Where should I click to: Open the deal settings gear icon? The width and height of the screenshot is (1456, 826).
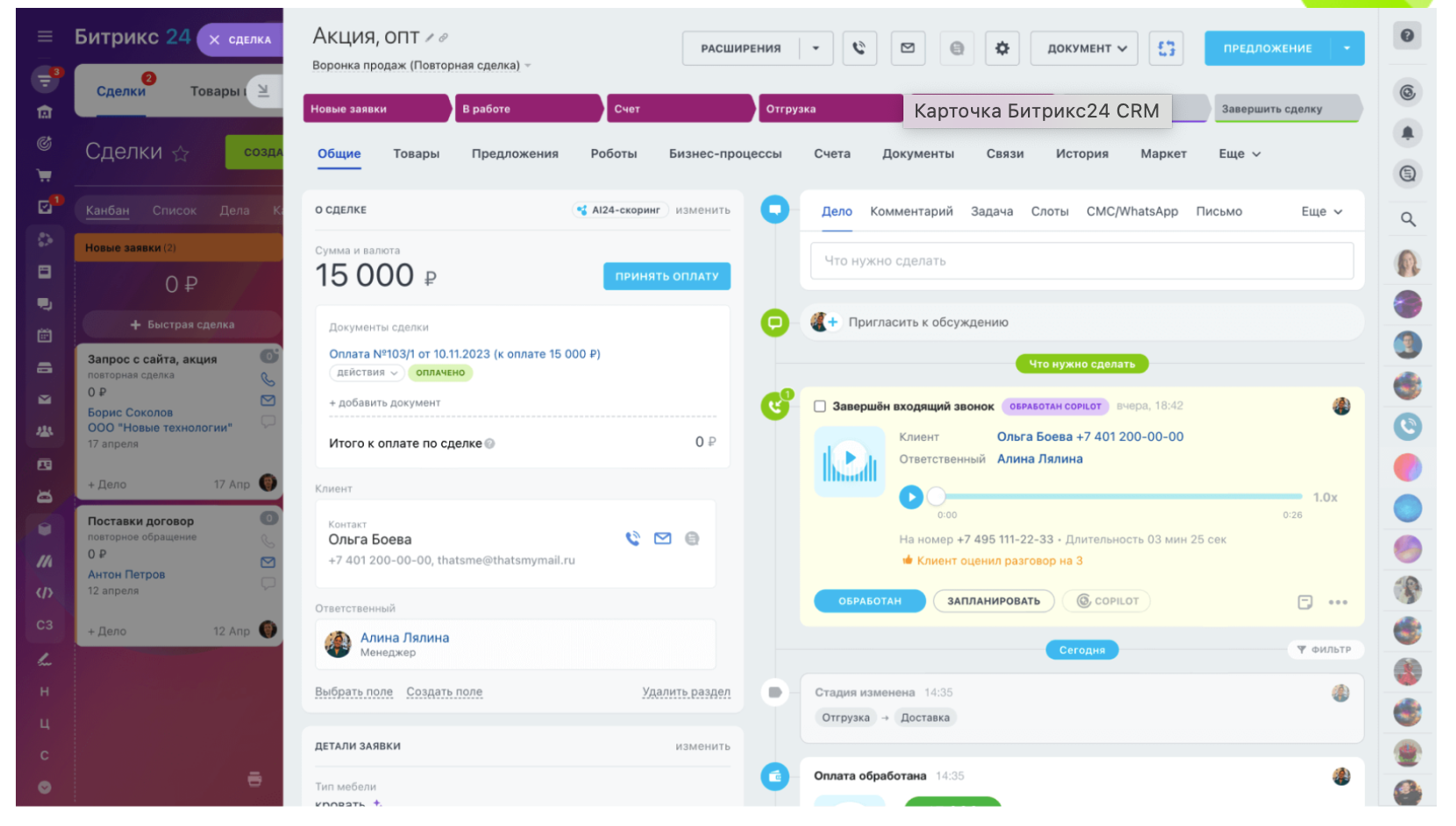(1002, 48)
